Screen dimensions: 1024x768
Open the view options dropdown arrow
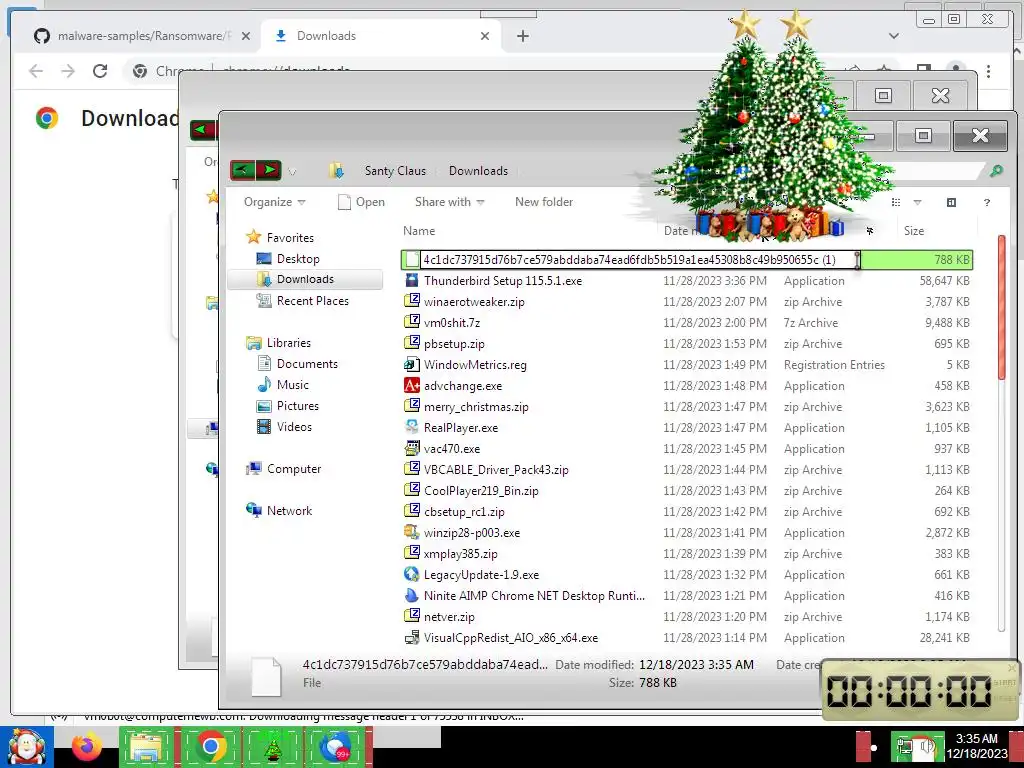pos(917,202)
